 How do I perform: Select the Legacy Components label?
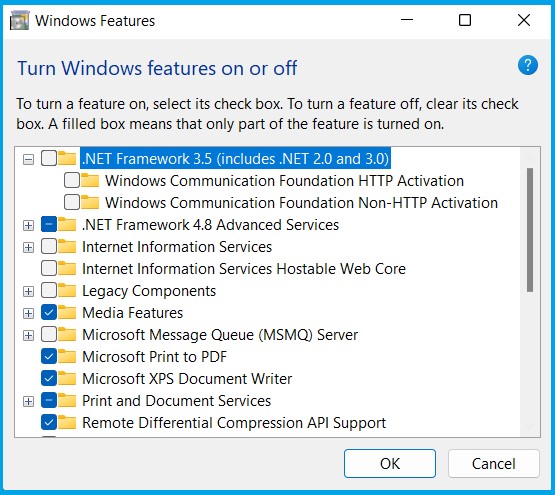pos(149,291)
